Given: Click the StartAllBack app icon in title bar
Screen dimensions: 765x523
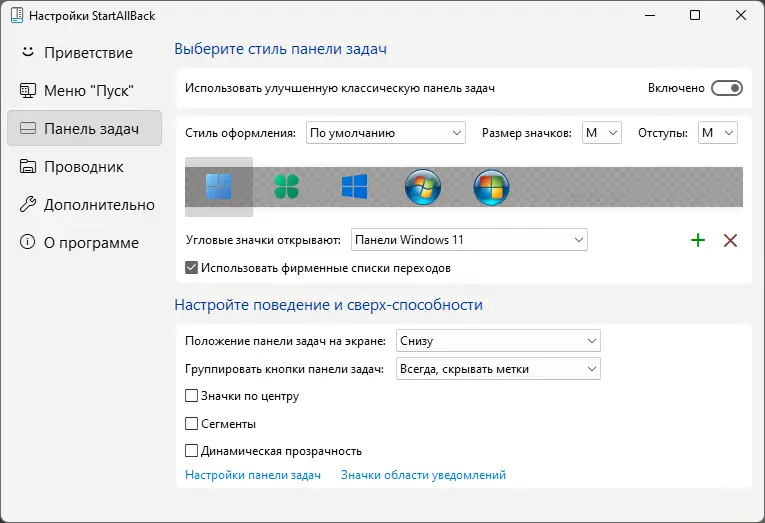Looking at the screenshot, I should (17, 16).
